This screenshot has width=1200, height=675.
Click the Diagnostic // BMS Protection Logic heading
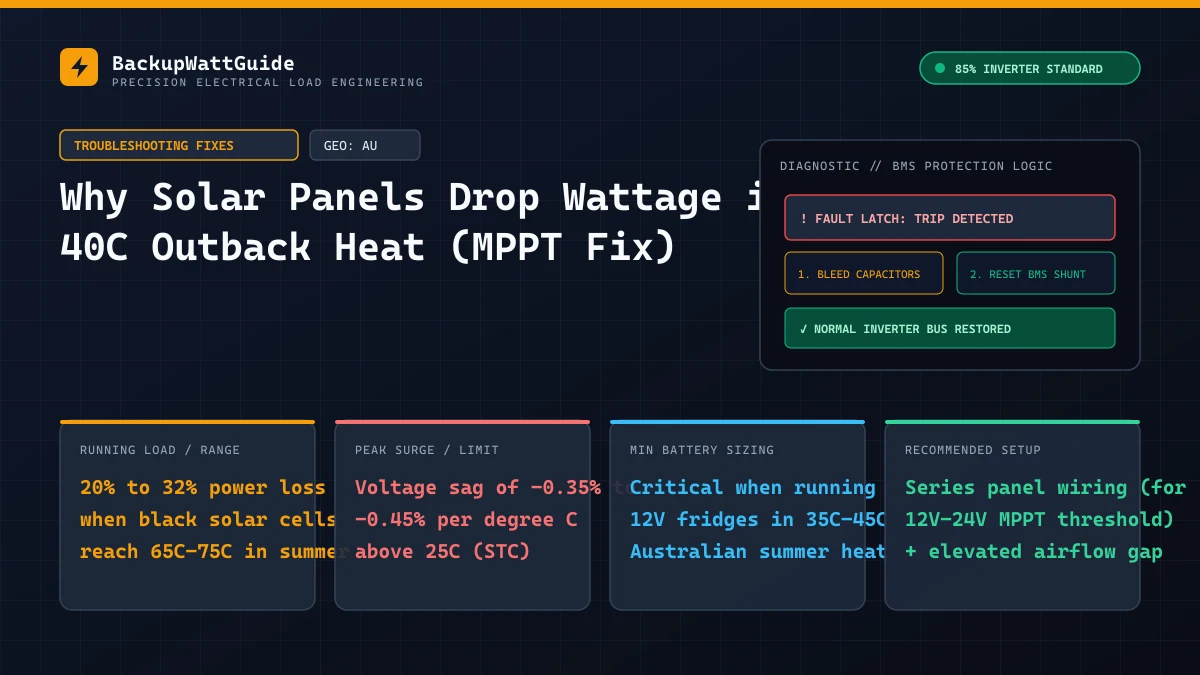[x=916, y=166]
